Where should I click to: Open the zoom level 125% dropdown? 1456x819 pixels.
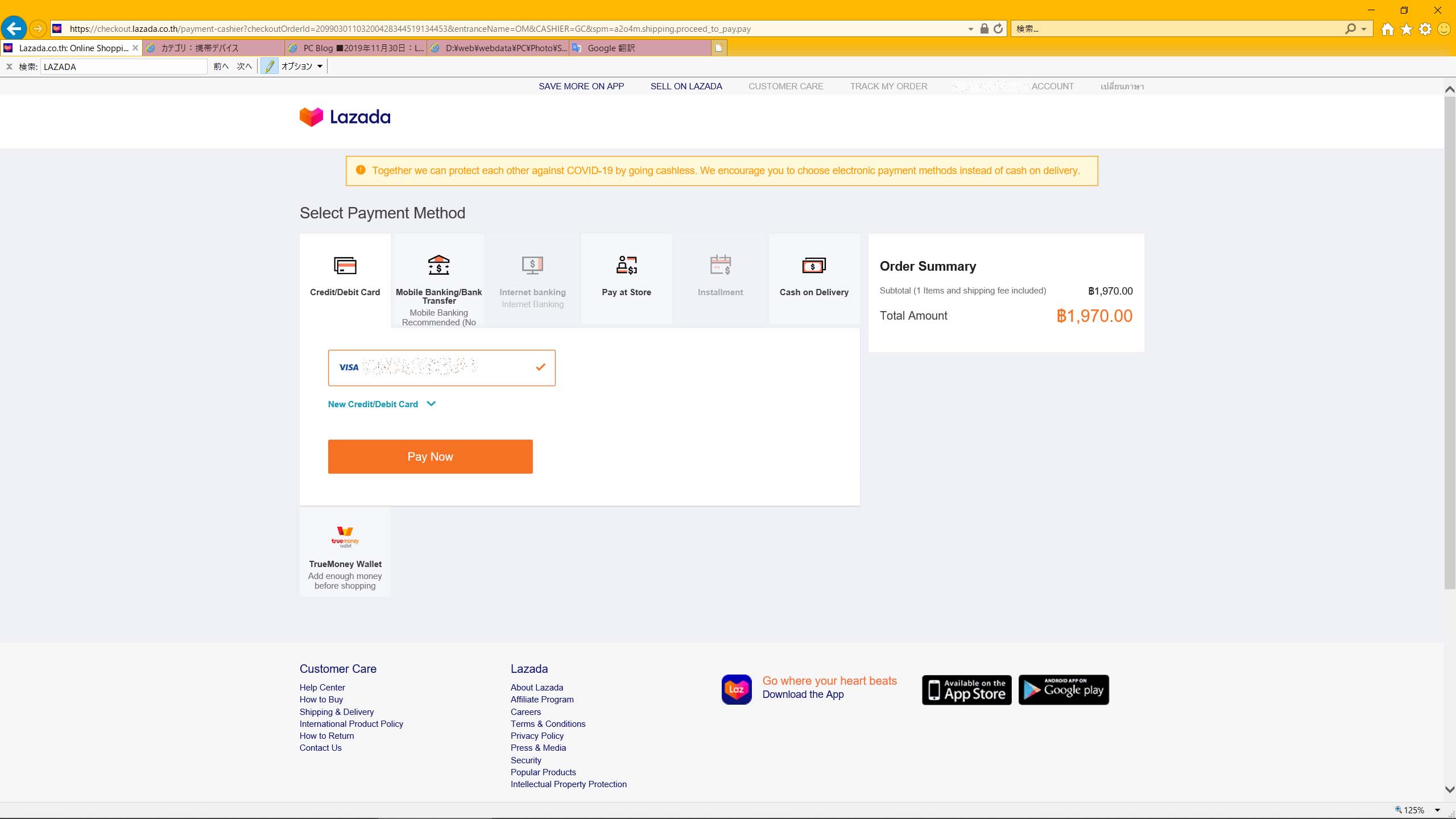click(1437, 810)
